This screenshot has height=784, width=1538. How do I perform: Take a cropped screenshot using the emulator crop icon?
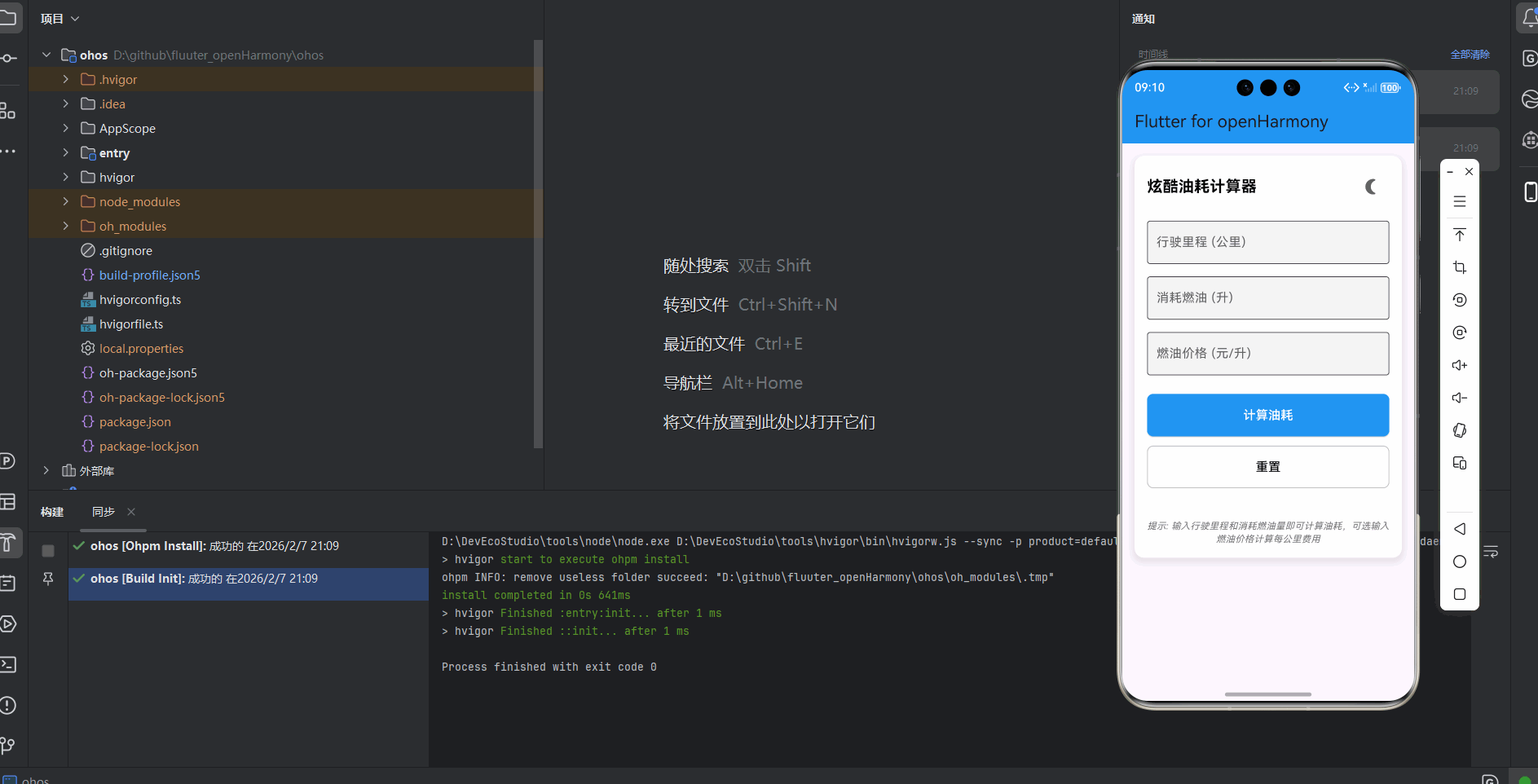(1460, 267)
